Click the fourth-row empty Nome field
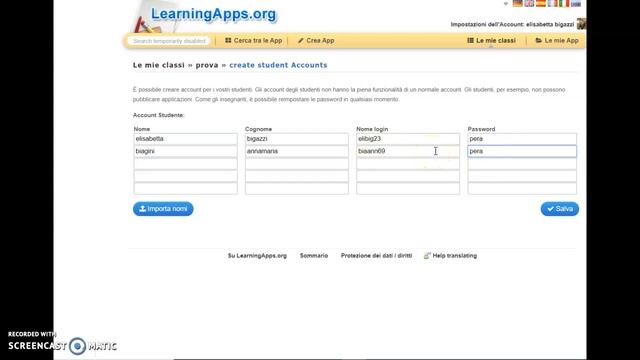 click(185, 176)
